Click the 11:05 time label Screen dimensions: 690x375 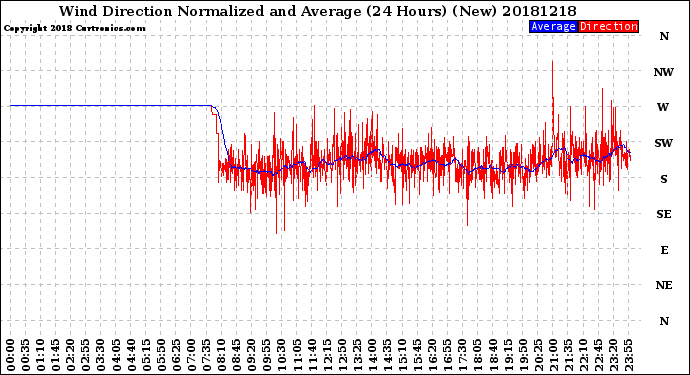(297, 355)
